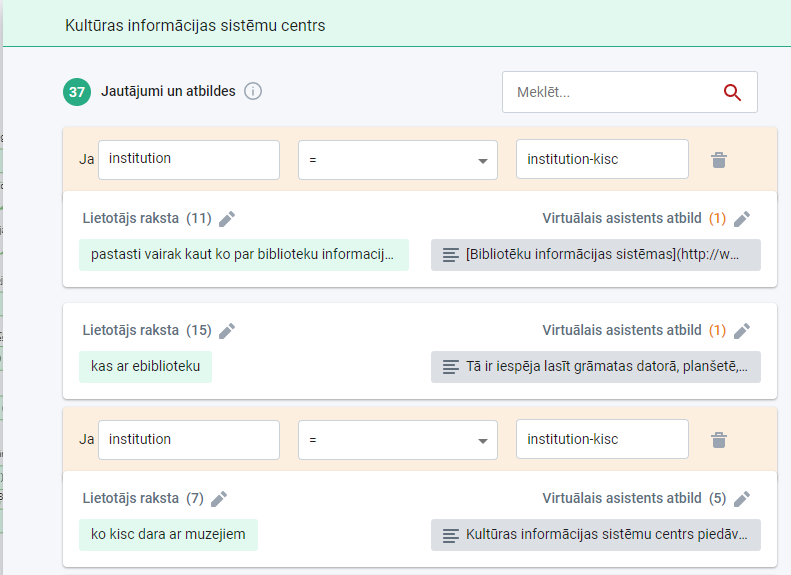Select the 'pastasti vairak kaut ko' user phrase
The width and height of the screenshot is (791, 575).
(x=244, y=255)
